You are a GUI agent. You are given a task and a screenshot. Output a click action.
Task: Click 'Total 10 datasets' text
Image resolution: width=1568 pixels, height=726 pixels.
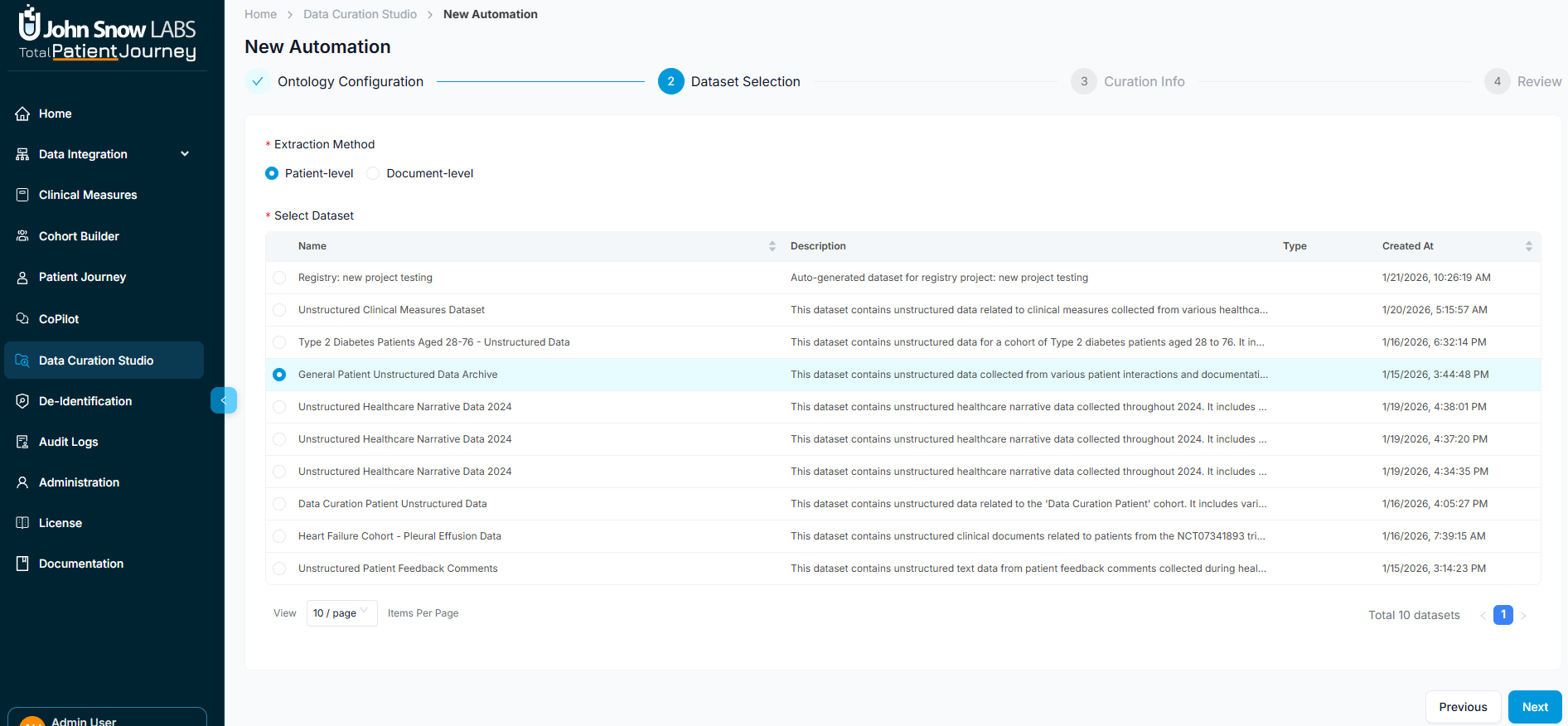coord(1414,615)
